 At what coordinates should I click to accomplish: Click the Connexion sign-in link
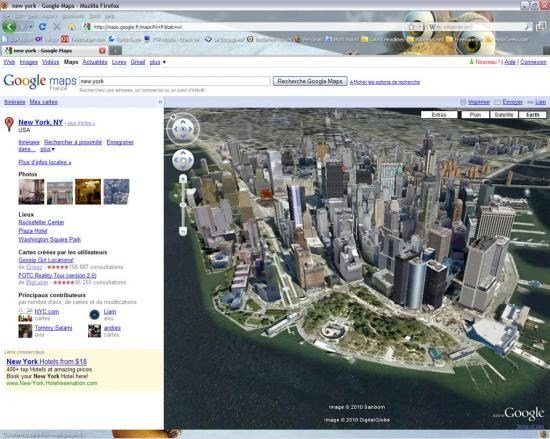[x=533, y=62]
